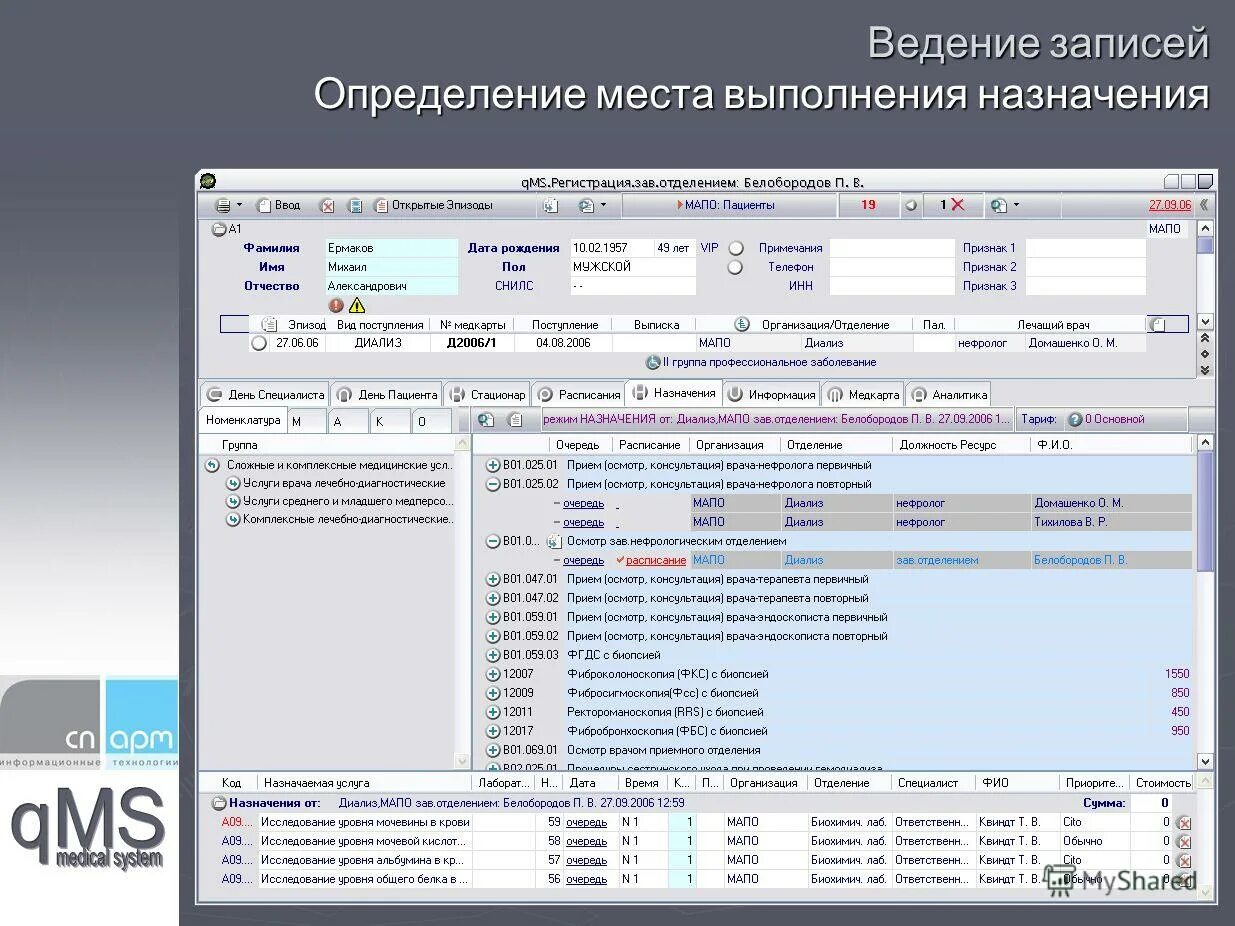The width and height of the screenshot is (1235, 926).
Task: Switch to the Медкарта tab
Action: tap(863, 394)
